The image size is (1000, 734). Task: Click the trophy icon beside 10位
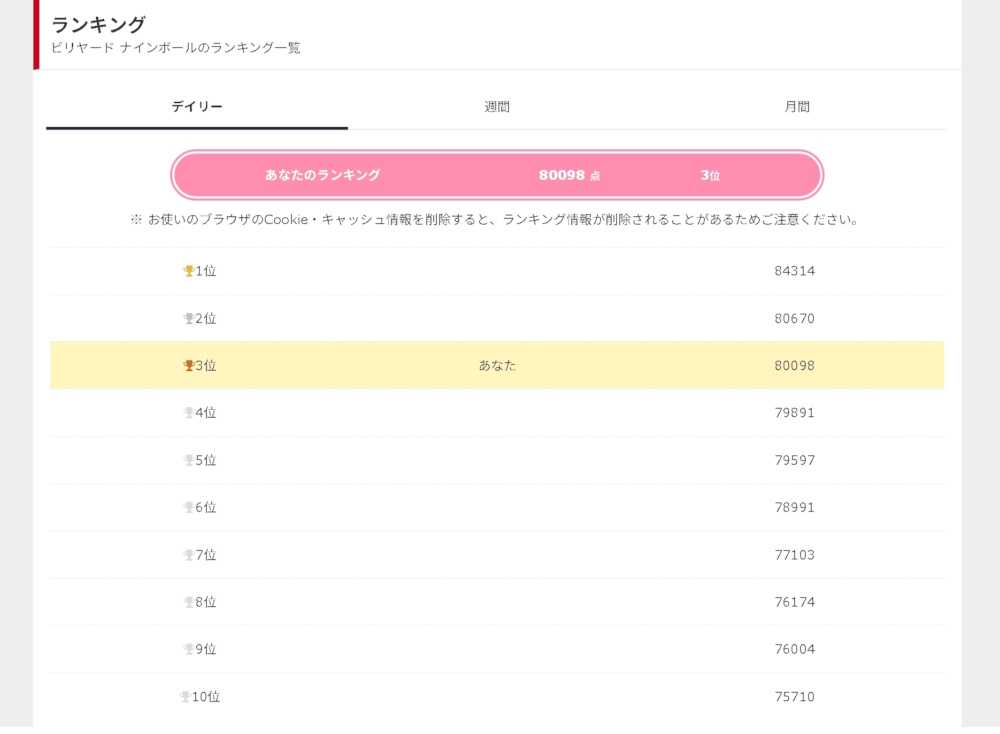tap(185, 697)
